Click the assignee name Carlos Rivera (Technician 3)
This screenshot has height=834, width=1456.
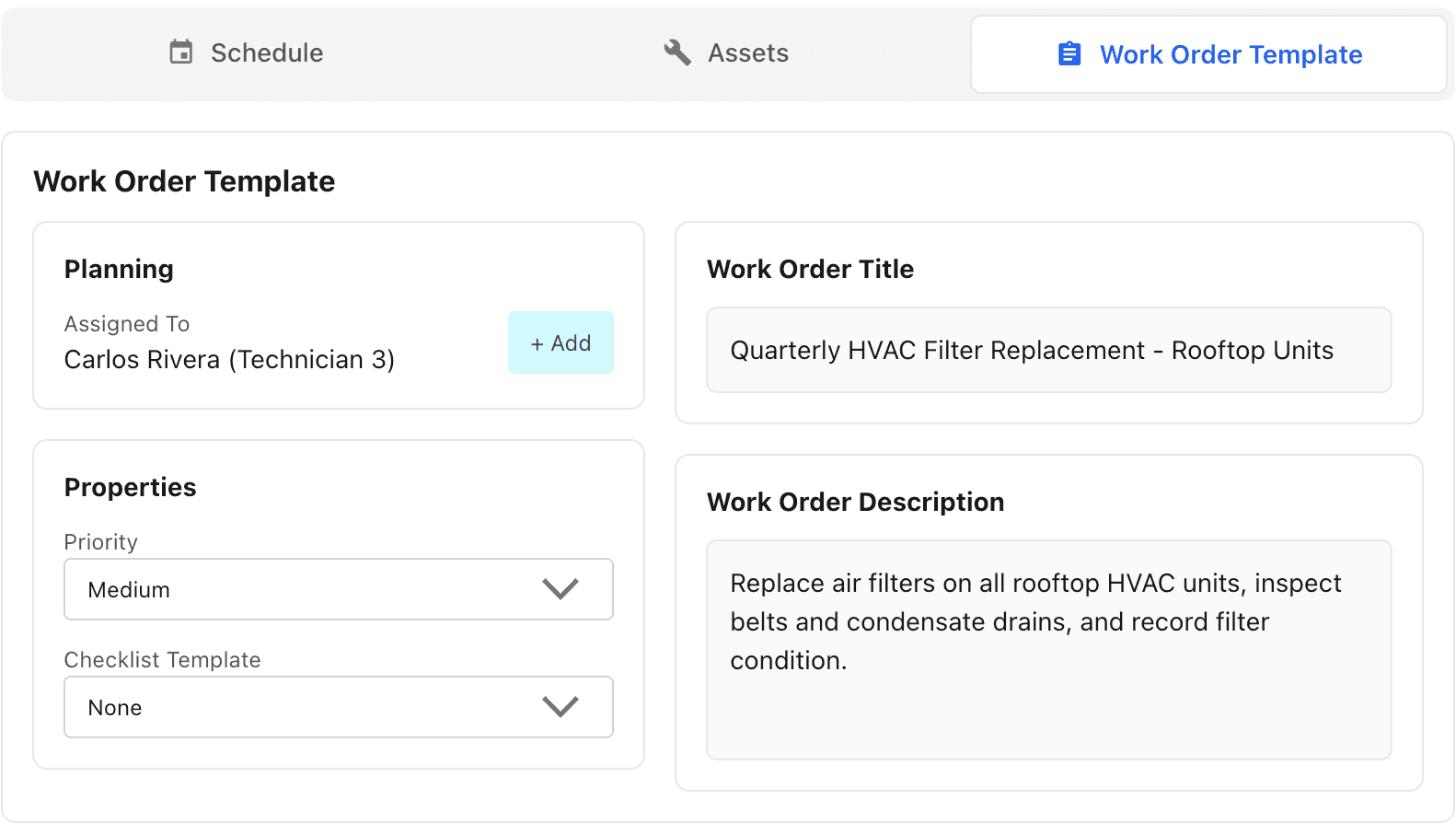click(x=229, y=360)
